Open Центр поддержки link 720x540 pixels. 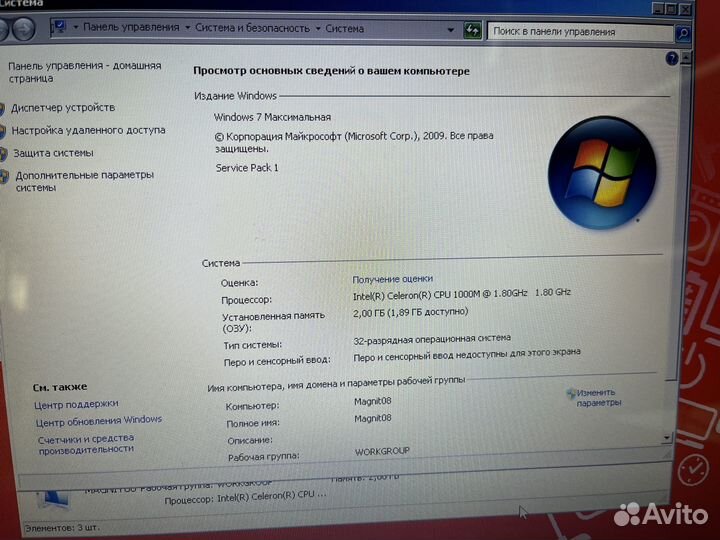(76, 405)
